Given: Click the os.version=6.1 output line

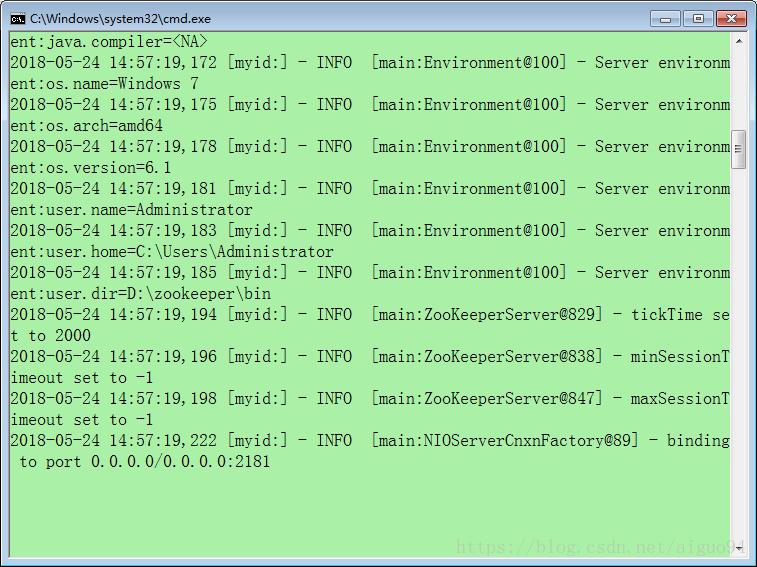Looking at the screenshot, I should (91, 168).
